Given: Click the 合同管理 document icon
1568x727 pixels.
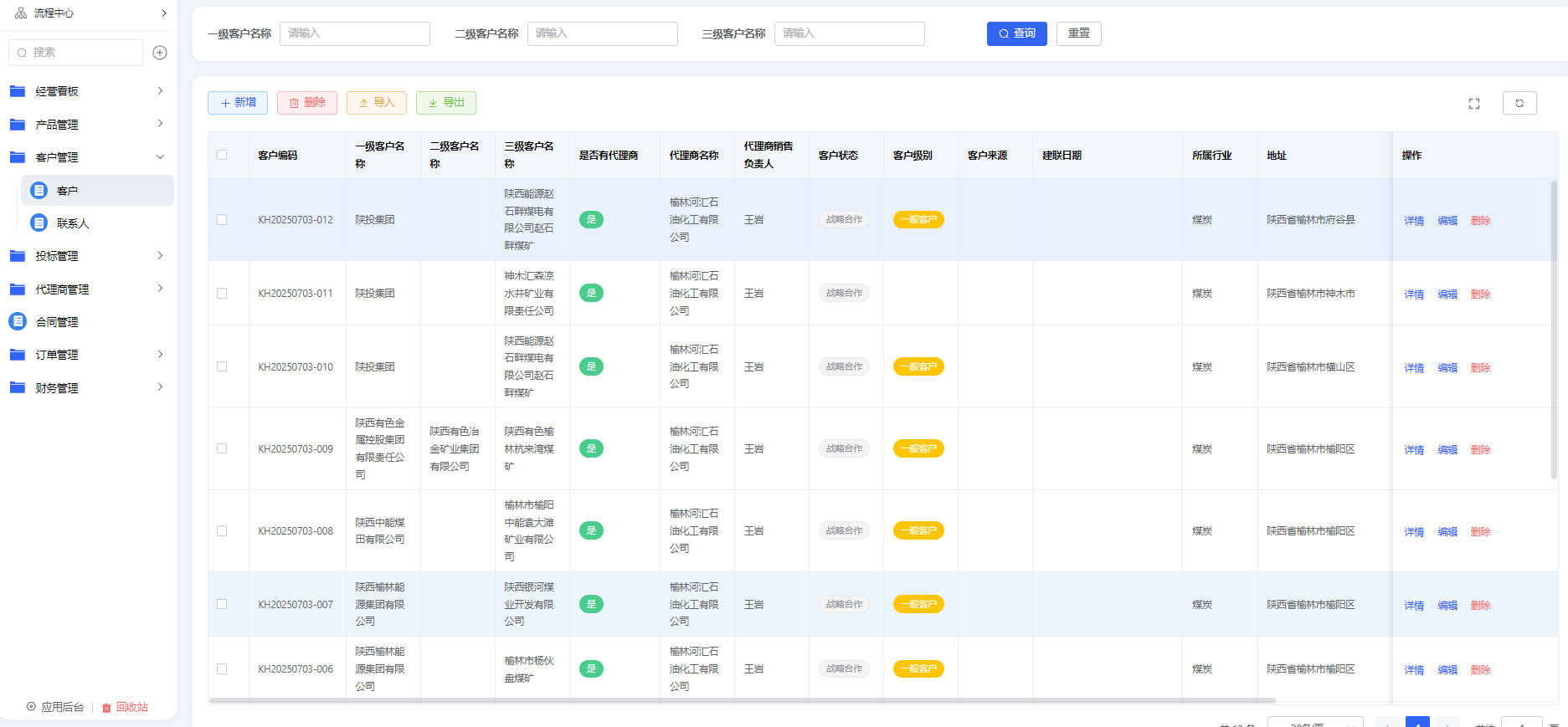Looking at the screenshot, I should [18, 321].
